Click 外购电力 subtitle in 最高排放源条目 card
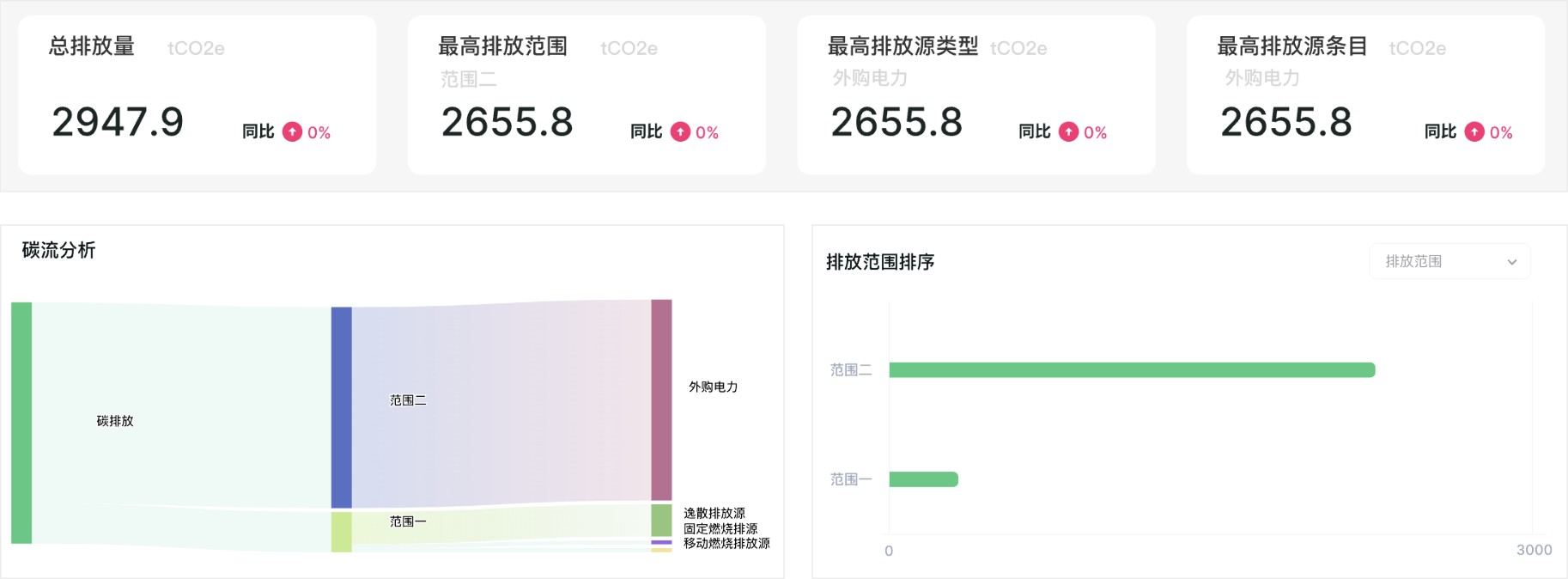 point(1262,78)
